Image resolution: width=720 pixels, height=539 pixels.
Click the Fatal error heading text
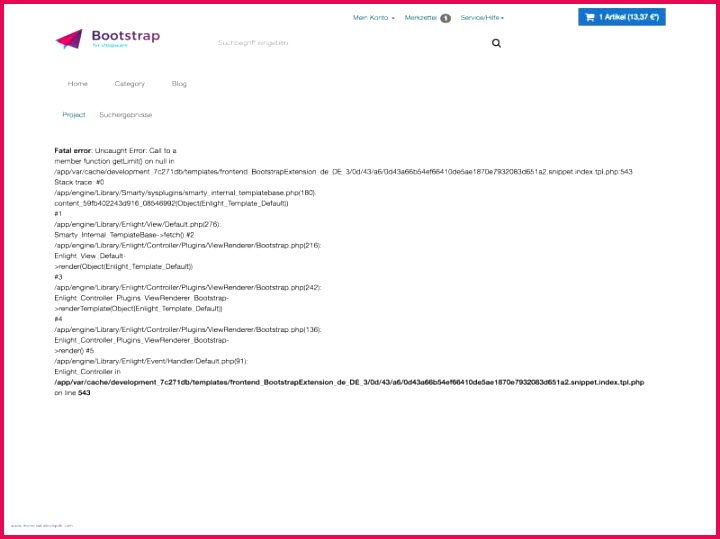(x=72, y=150)
